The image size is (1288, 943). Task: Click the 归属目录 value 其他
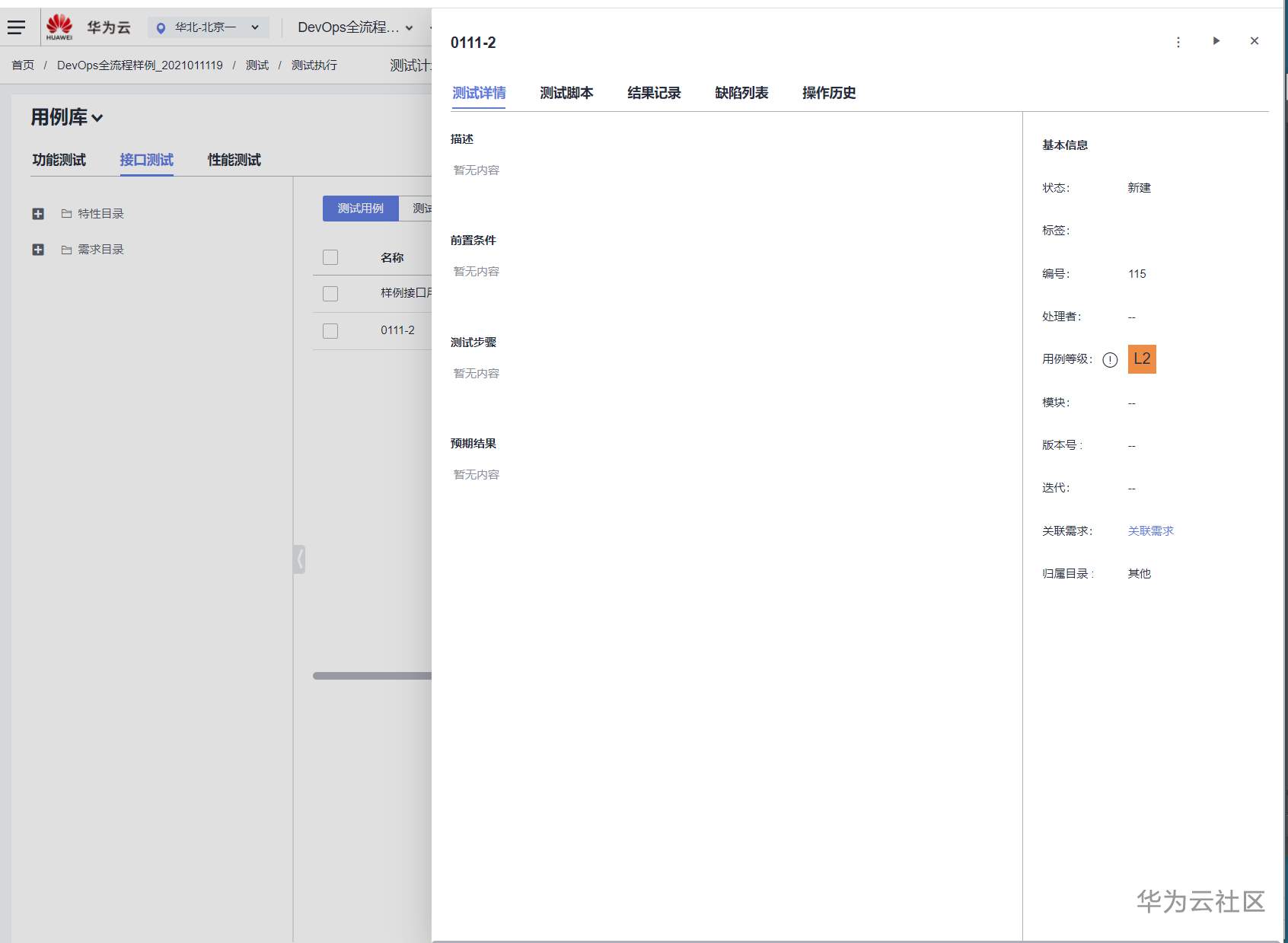(x=1140, y=574)
